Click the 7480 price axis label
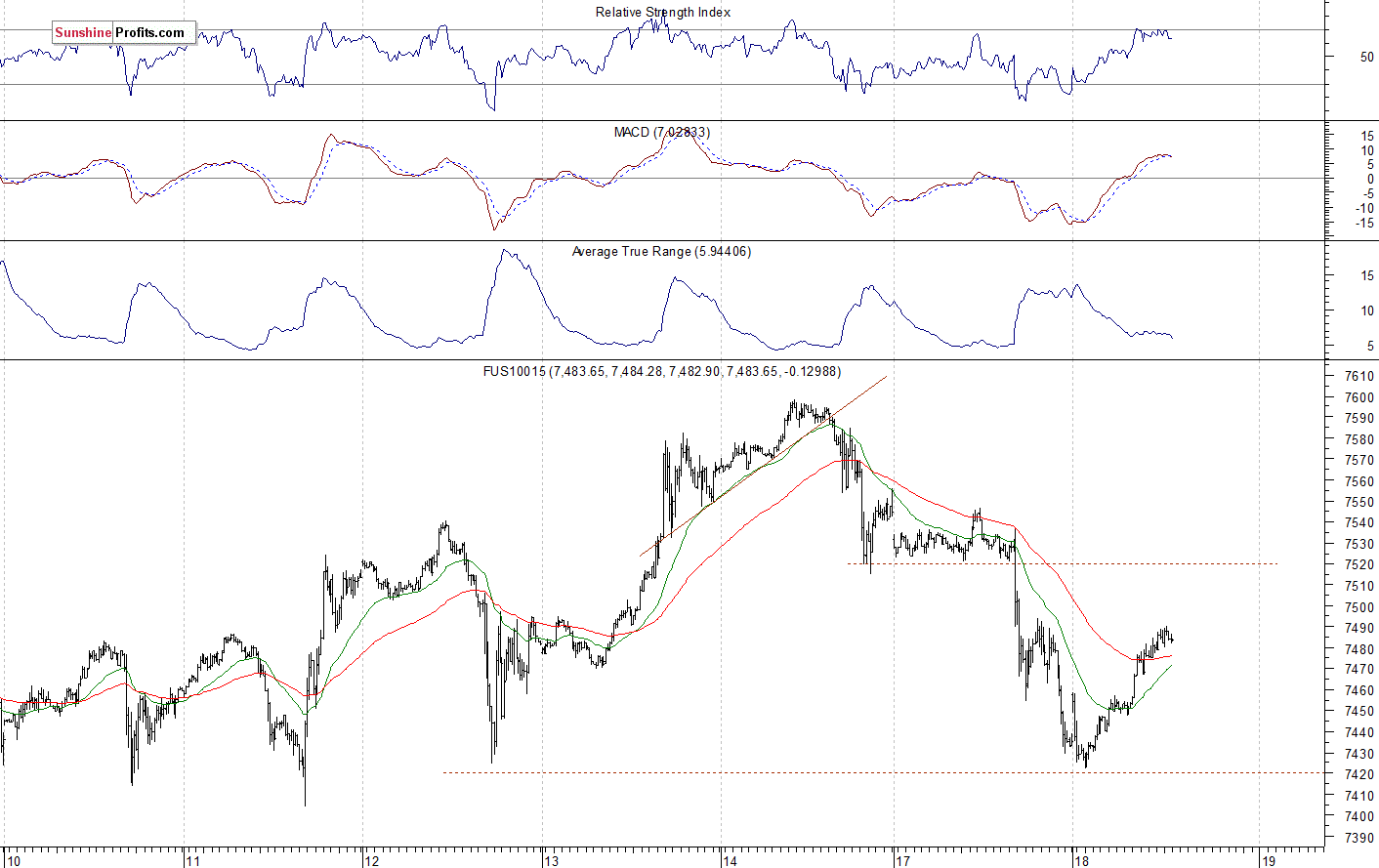Screen dimensions: 1379x868 (1359, 649)
